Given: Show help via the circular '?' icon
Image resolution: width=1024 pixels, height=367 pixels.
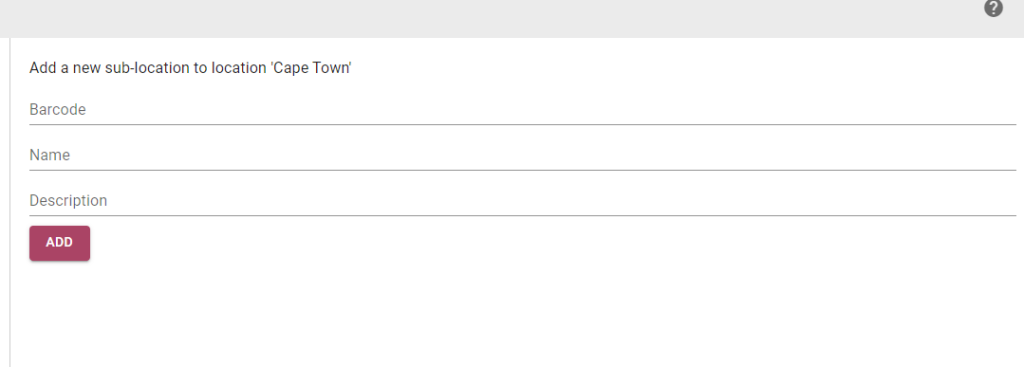Looking at the screenshot, I should (993, 8).
